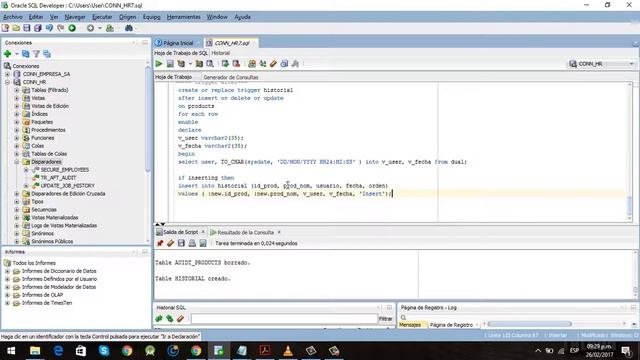The height and width of the screenshot is (360, 640).
Task: Select Informes de OLAP report folder
Action: (42, 295)
